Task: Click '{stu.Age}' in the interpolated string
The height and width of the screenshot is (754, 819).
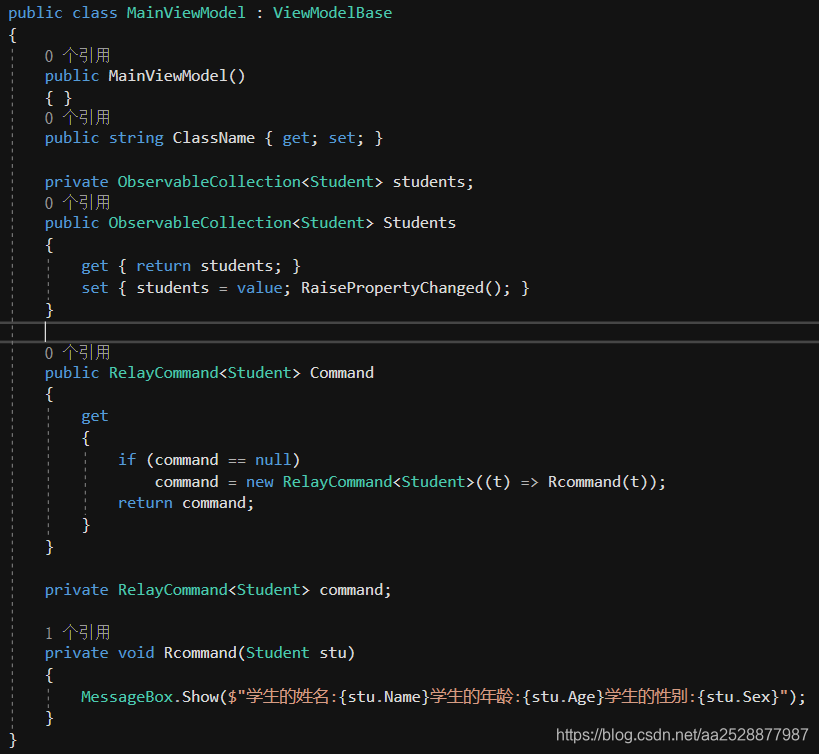Action: 563,697
